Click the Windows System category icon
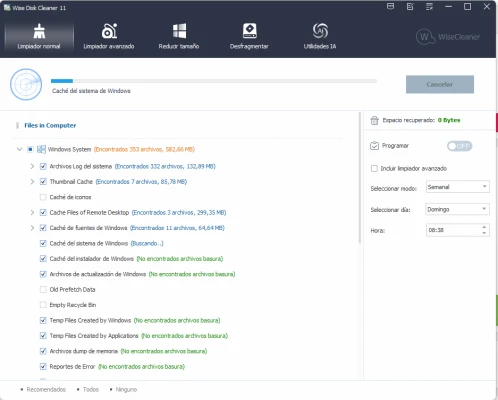Screen dimensions: 498x400 [41, 149]
